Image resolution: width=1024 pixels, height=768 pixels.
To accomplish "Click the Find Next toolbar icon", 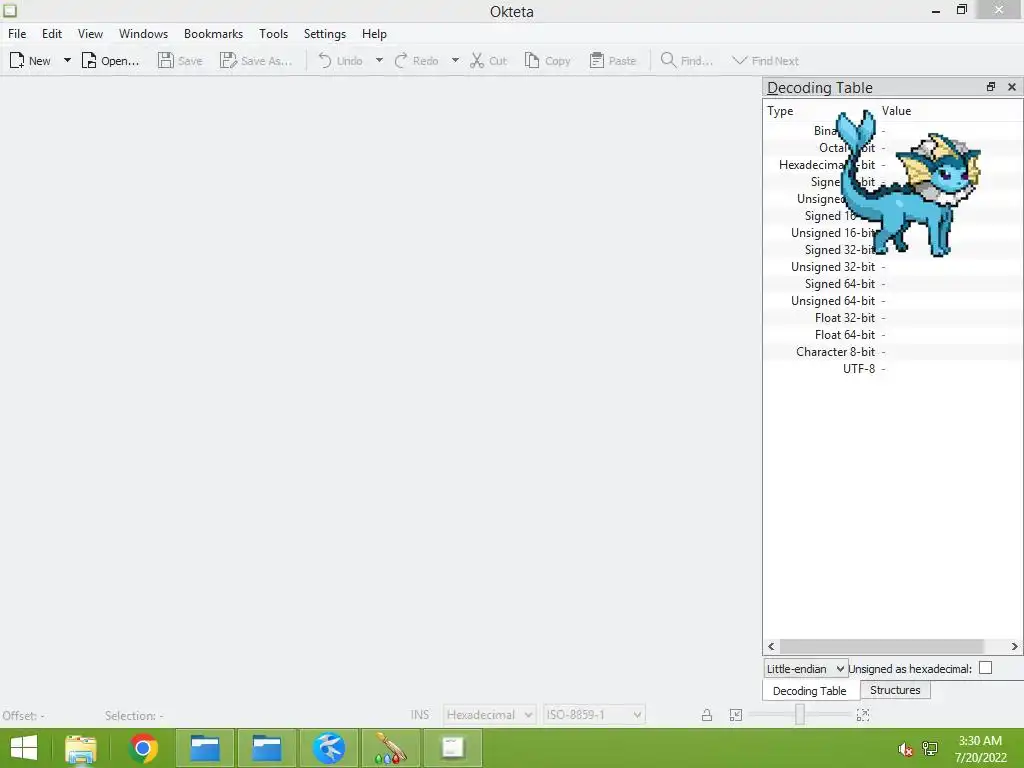I will (739, 61).
